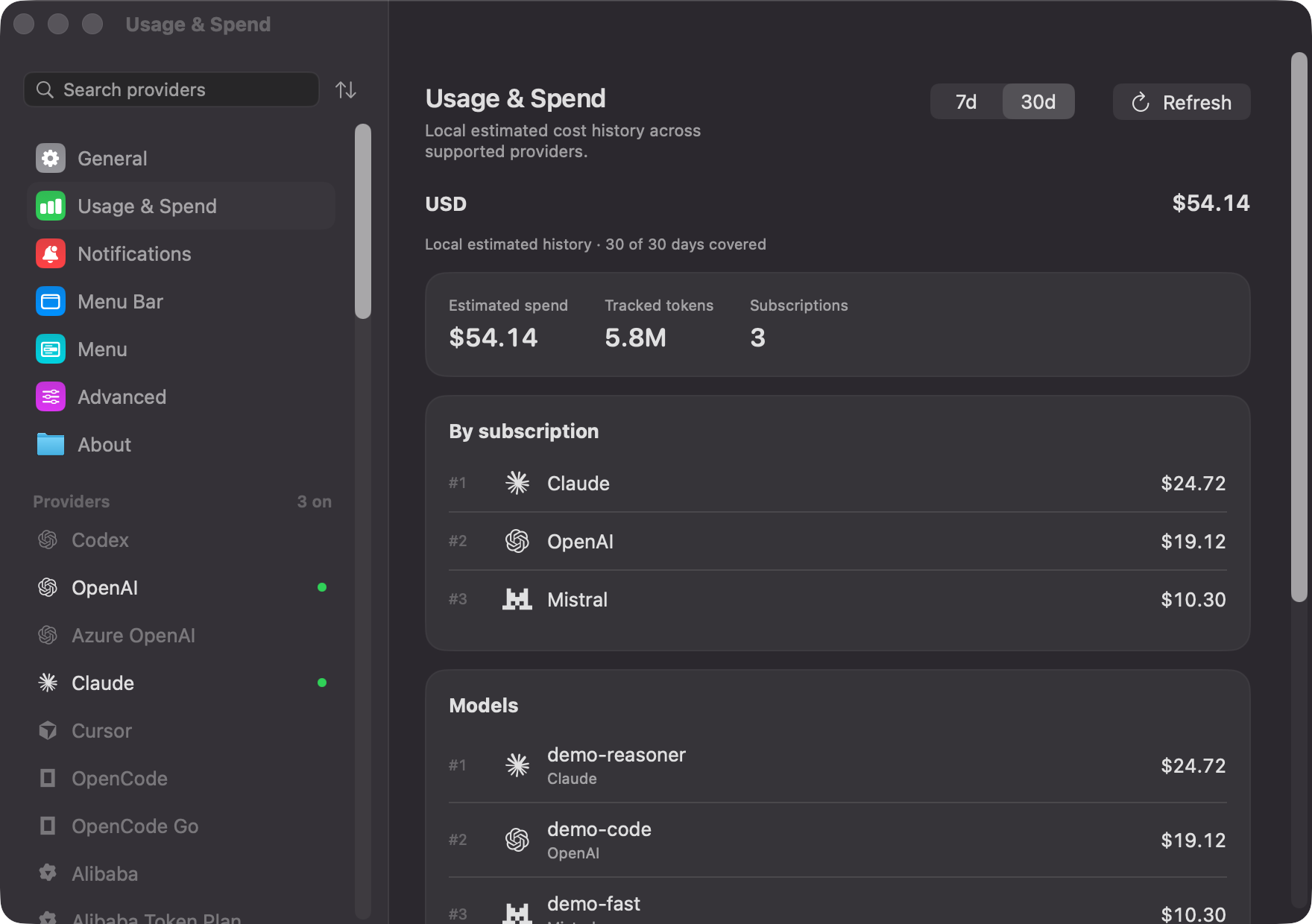The width and height of the screenshot is (1312, 924).
Task: Go to Menu Bar settings
Action: pos(180,301)
